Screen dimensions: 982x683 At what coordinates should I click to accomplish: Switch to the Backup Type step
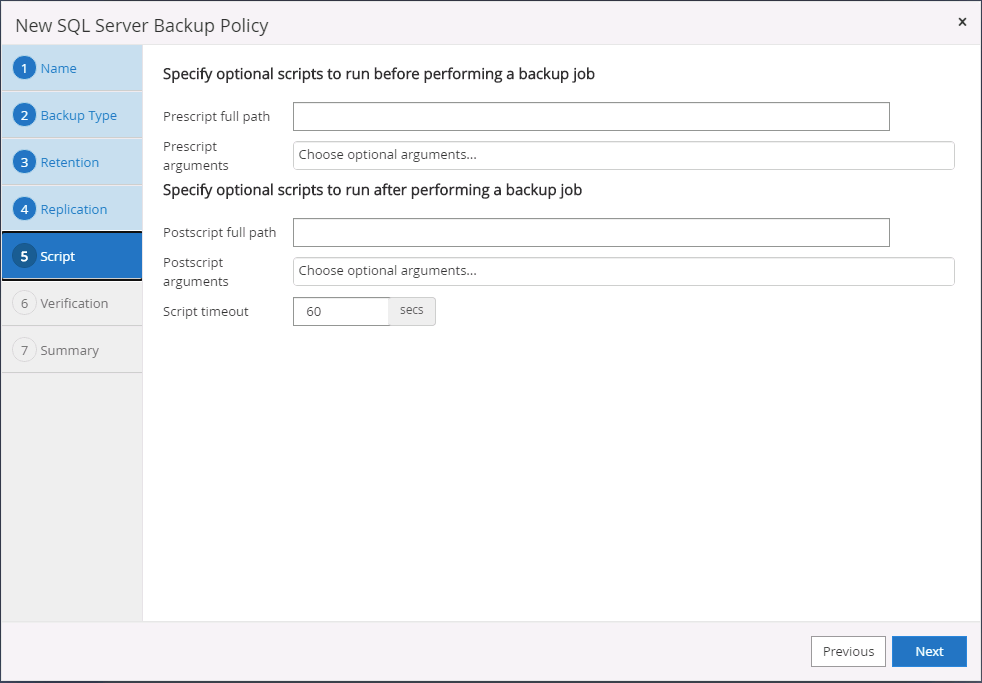point(78,116)
